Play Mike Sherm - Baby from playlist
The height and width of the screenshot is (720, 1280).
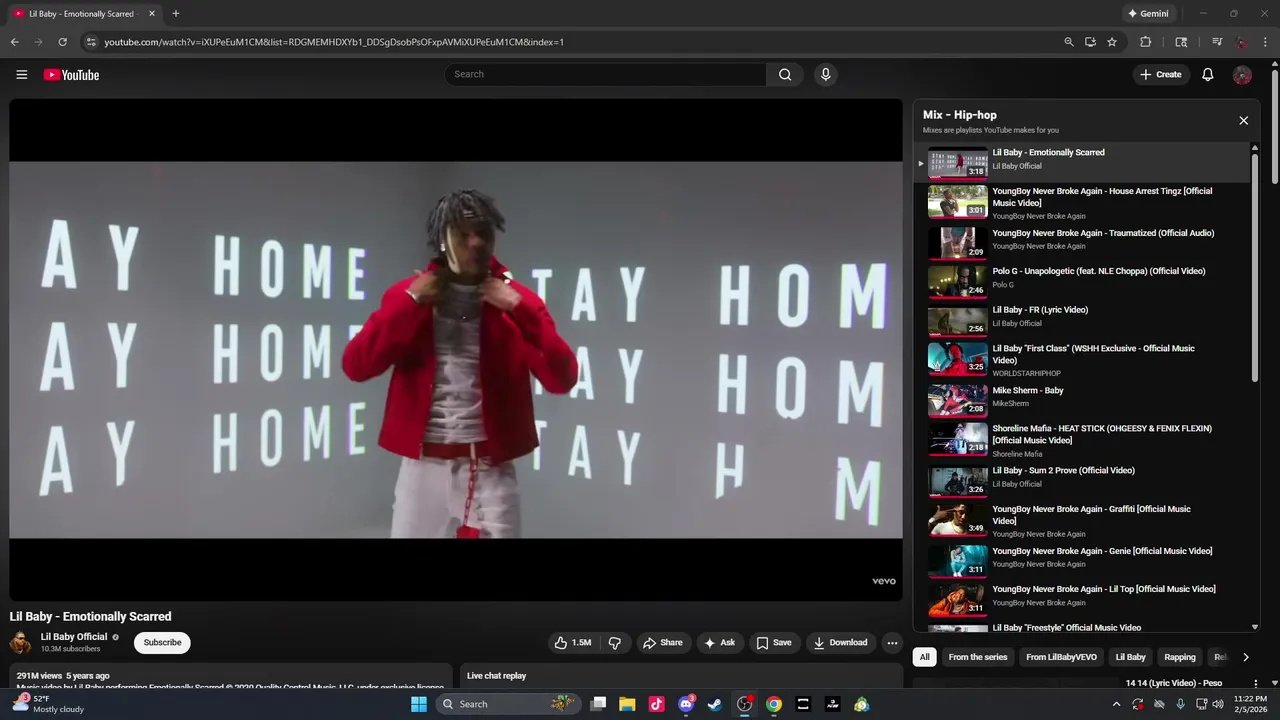click(1082, 399)
